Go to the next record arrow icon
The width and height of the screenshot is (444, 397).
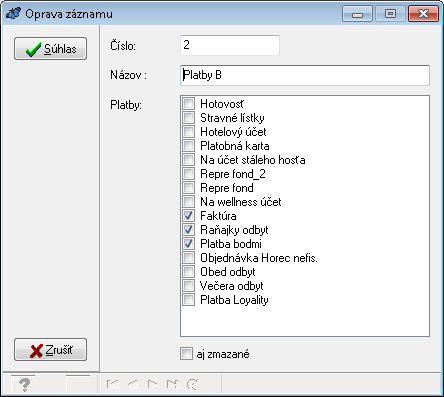(x=152, y=384)
